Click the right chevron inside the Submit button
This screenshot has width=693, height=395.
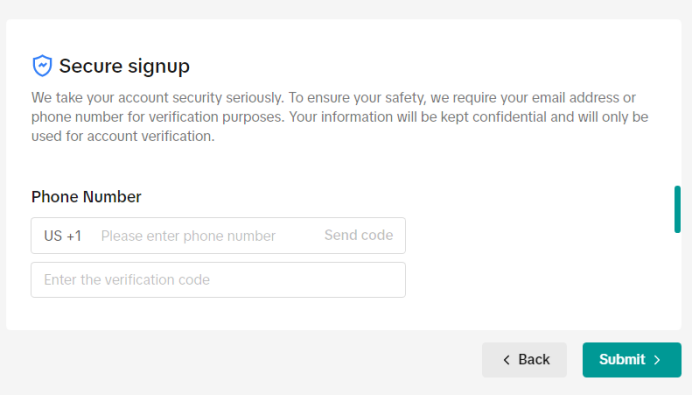point(657,360)
